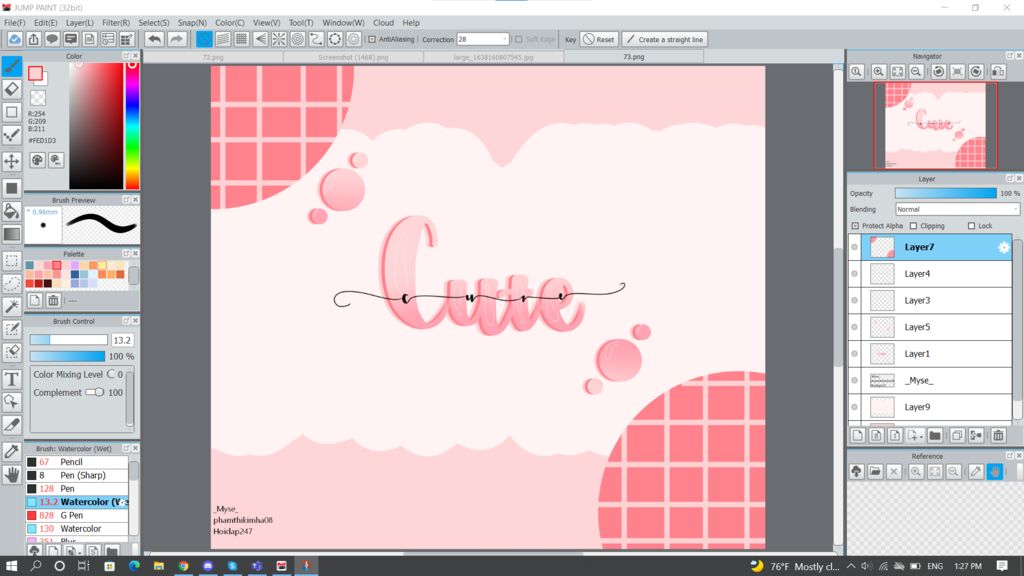The width and height of the screenshot is (1024, 576).
Task: Hide Layer5 with its visibility dot
Action: coord(854,327)
